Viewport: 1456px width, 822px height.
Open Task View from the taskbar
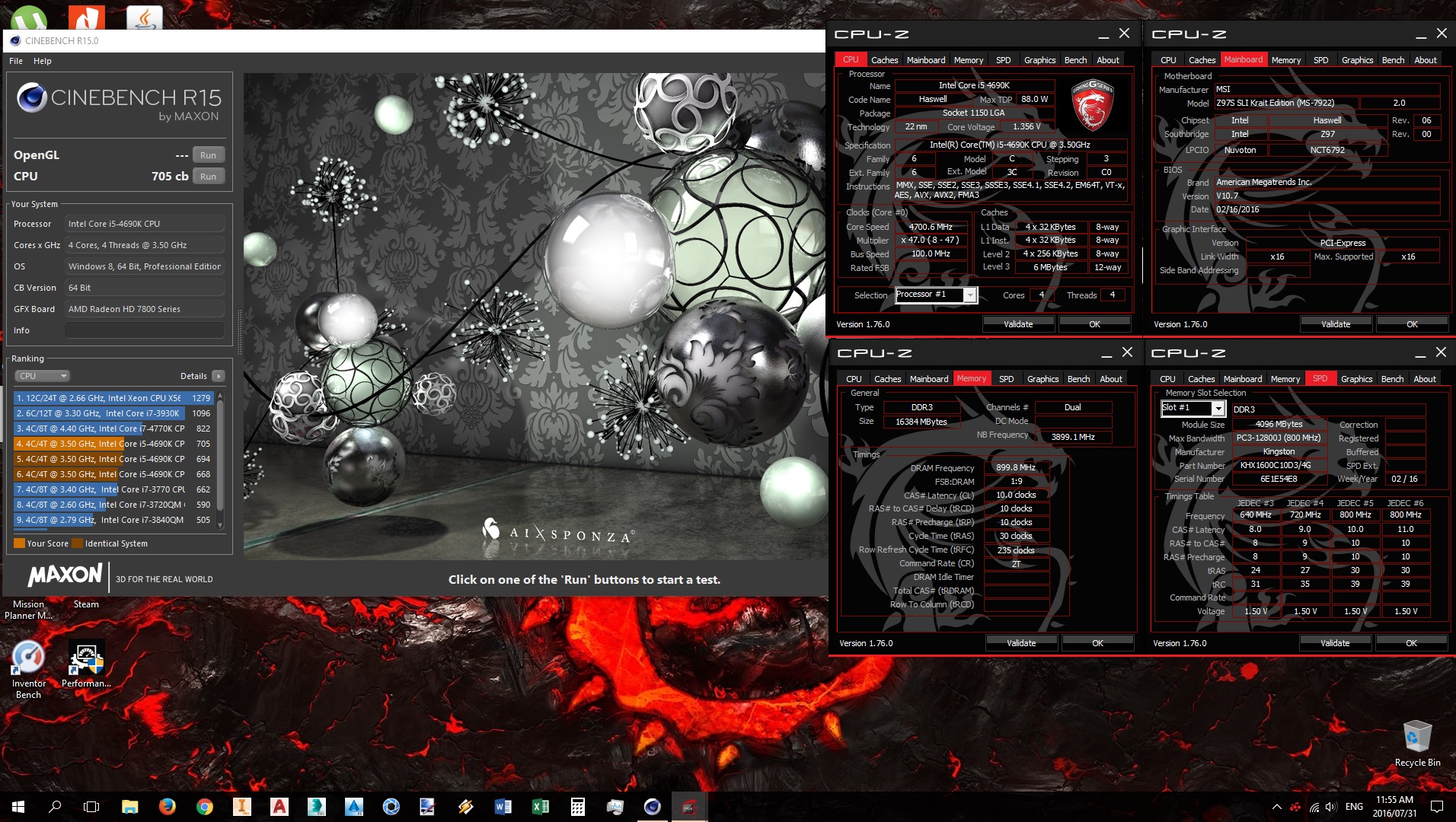pos(91,807)
